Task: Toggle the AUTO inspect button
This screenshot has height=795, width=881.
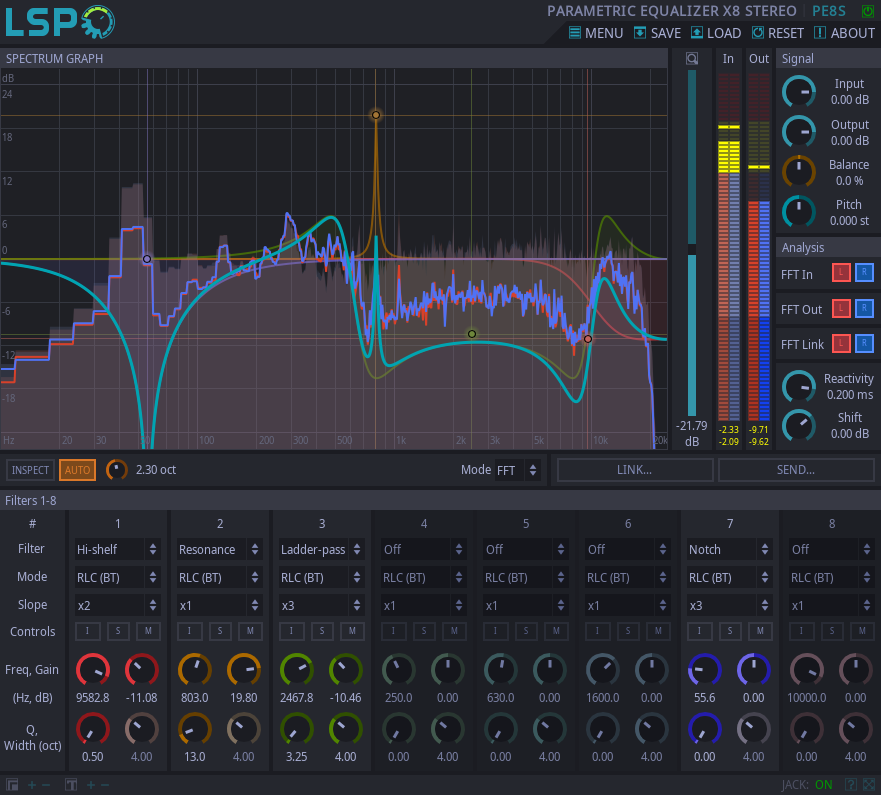Action: coord(78,470)
